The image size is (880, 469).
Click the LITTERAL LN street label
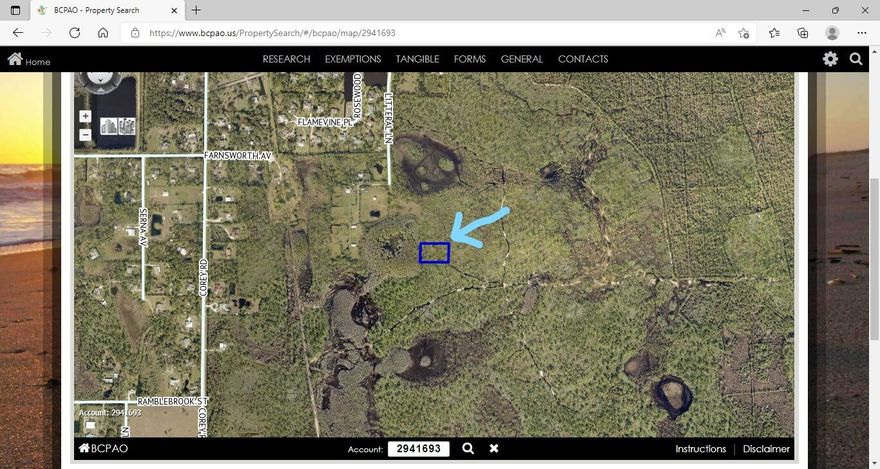point(388,118)
